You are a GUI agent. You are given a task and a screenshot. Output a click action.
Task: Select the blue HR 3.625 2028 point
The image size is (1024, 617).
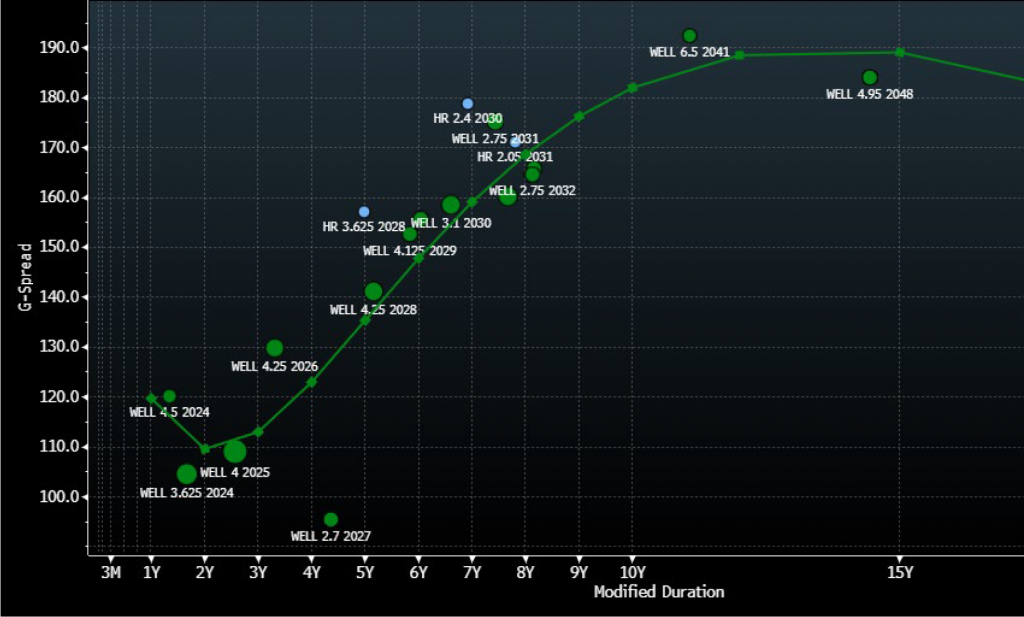pos(364,212)
